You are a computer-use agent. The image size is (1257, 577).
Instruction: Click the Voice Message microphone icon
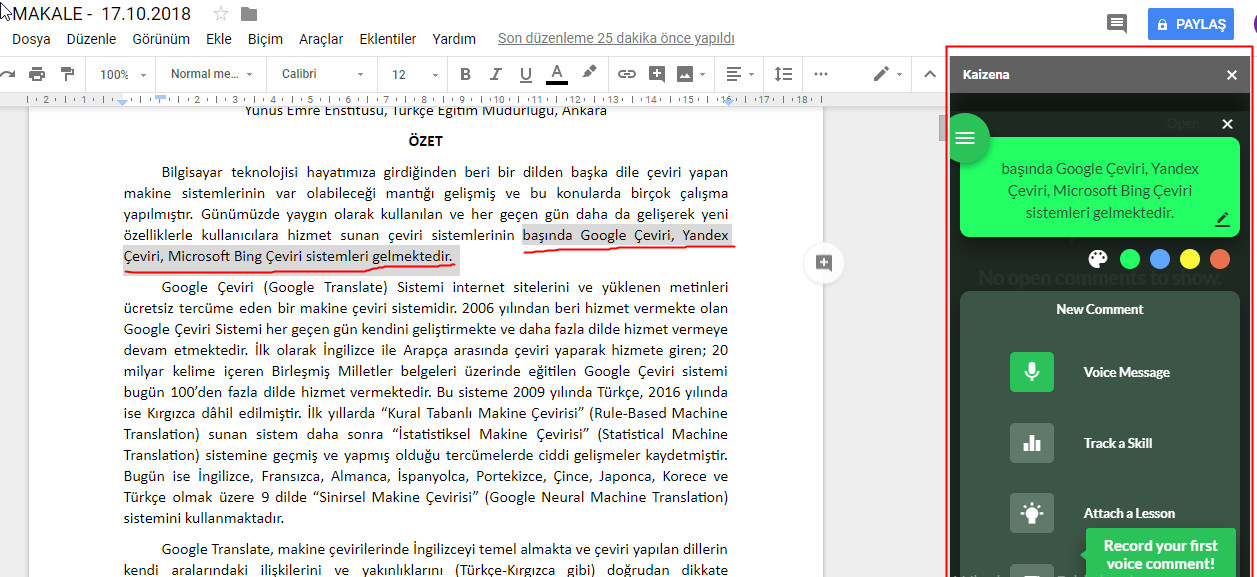coord(1032,372)
